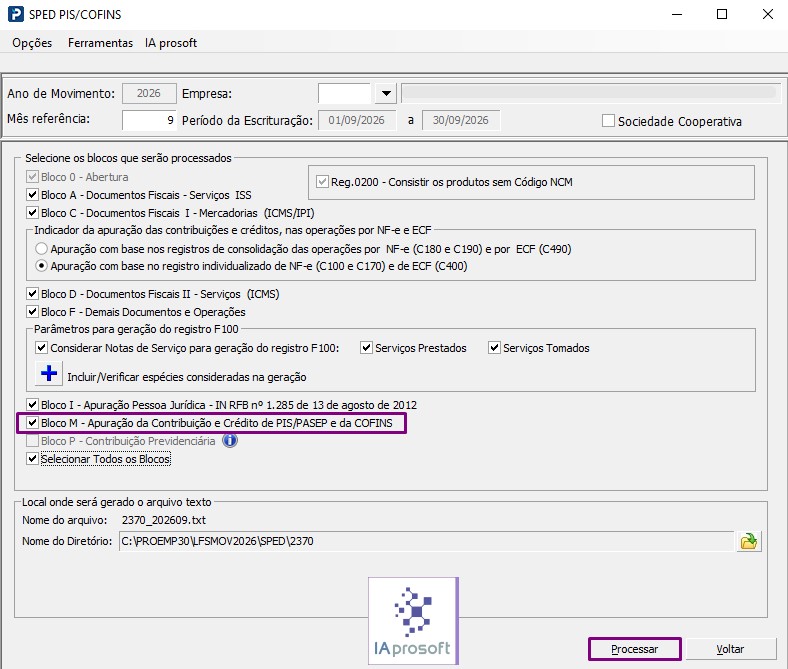This screenshot has width=788, height=669.
Task: Toggle Bloco M - Apuração da Contribuição checkbox
Action: 33,423
